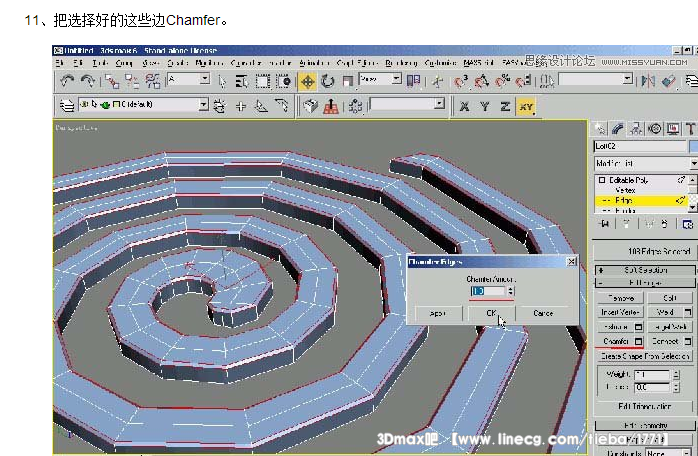698x456 pixels.
Task: Toggle the Window/Crossing selection icon
Action: 284,81
